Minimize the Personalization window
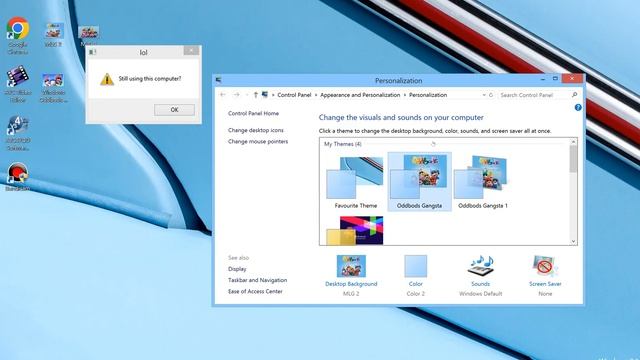The width and height of the screenshot is (640, 360). (542, 78)
